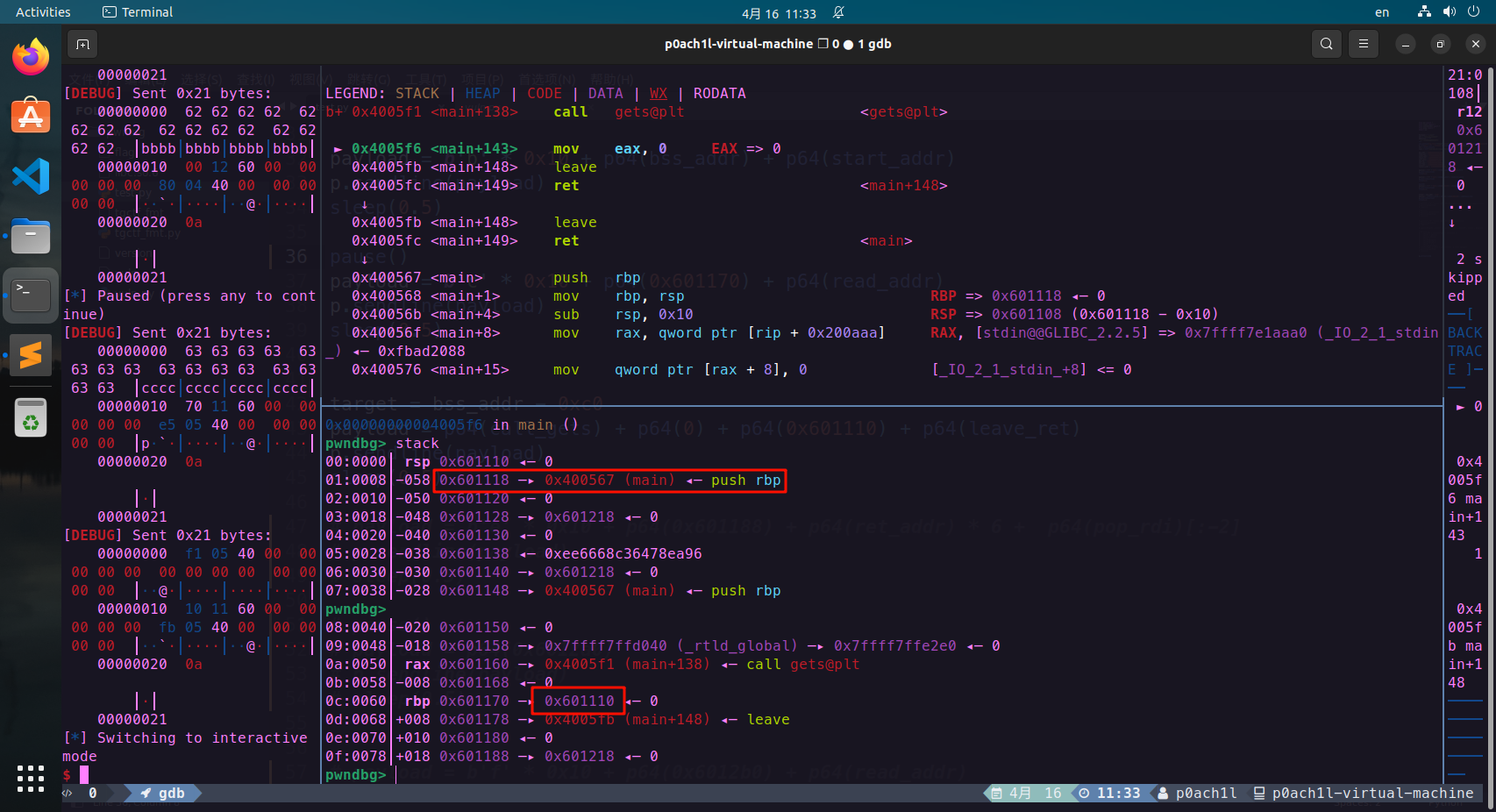The height and width of the screenshot is (812, 1496).
Task: Open the Trash in the dock
Action: 31,416
